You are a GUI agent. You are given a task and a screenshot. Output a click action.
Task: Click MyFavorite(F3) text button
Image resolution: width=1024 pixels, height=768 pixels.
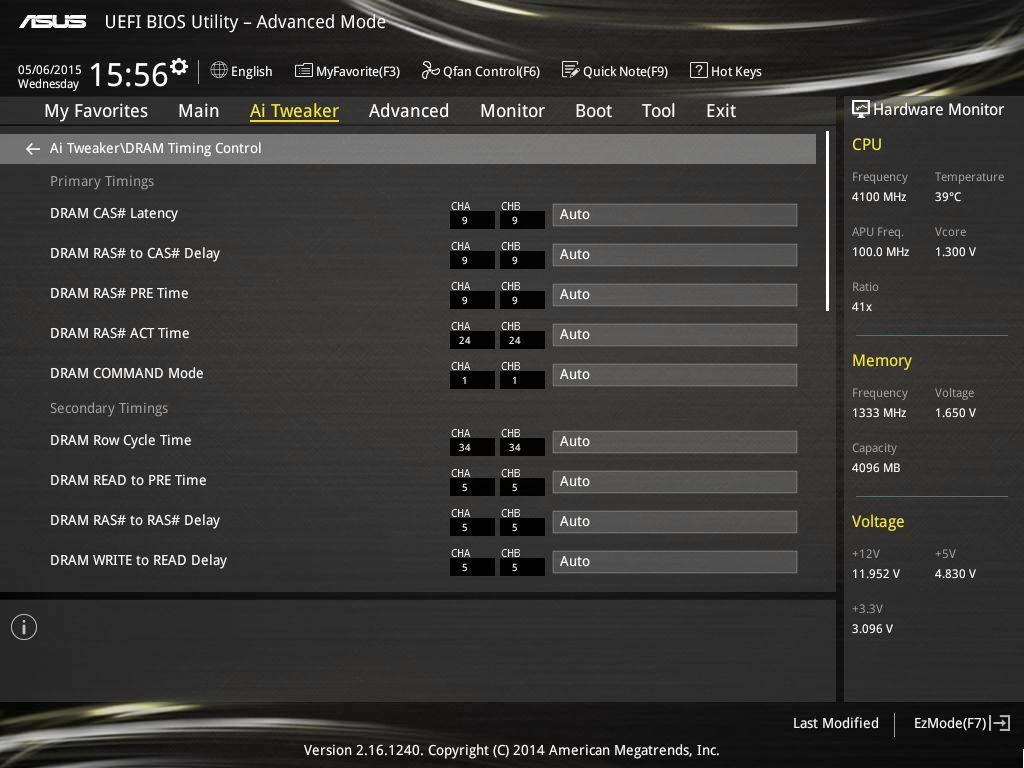tap(358, 71)
